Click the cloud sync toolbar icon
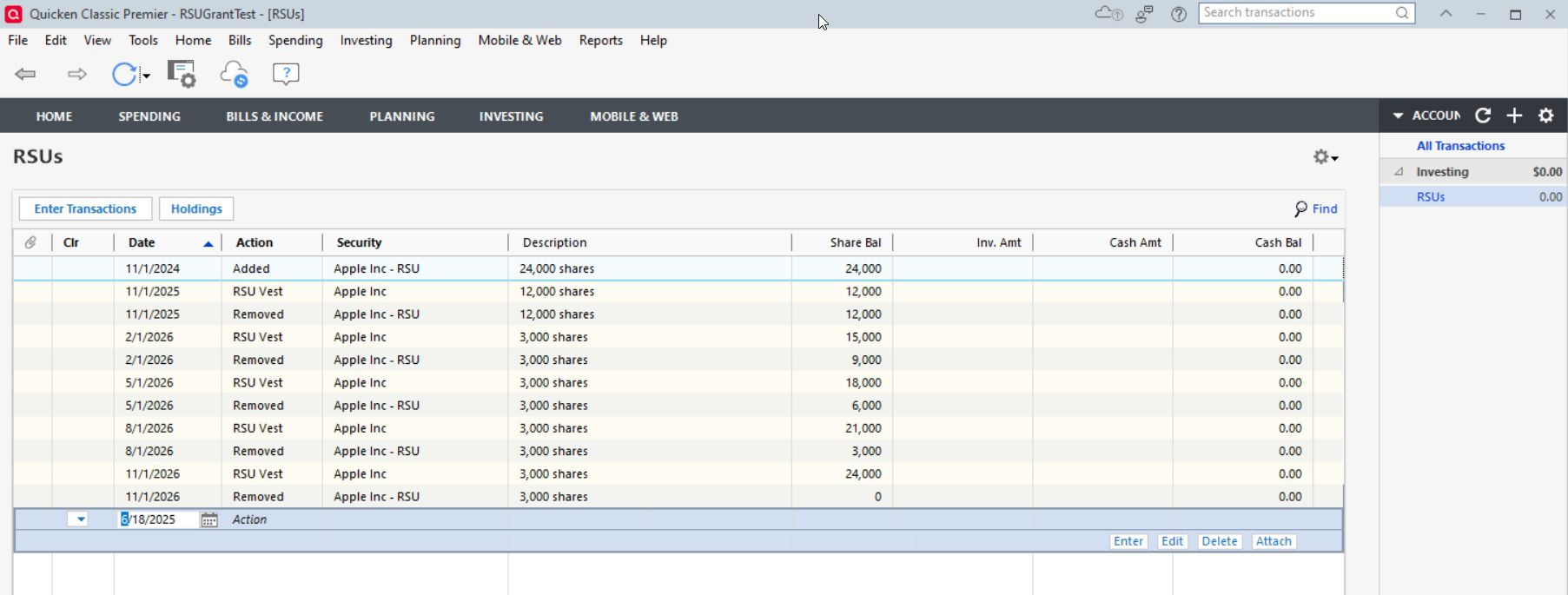This screenshot has width=1568, height=595. (235, 74)
